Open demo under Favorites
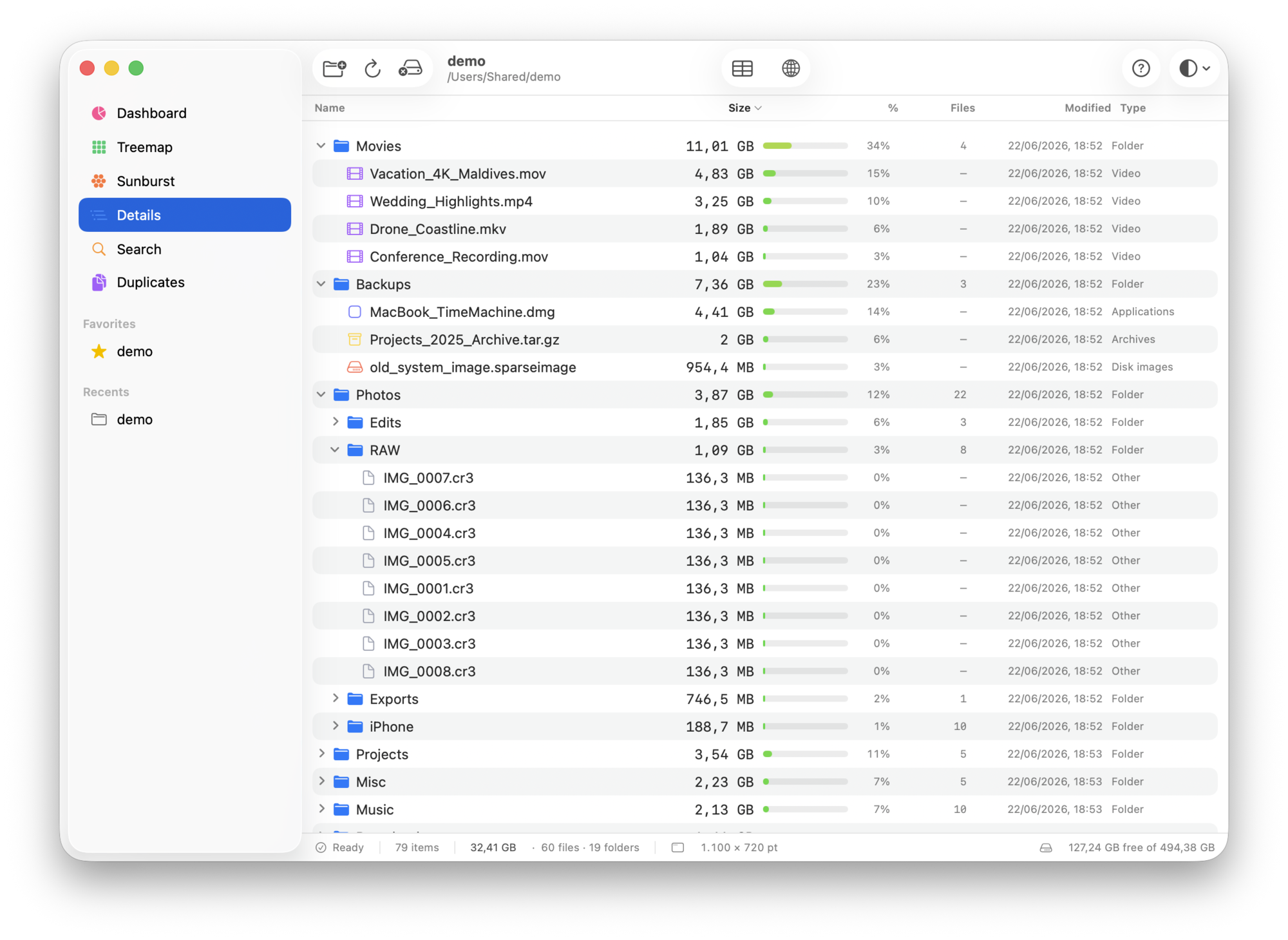This screenshot has height=940, width=1288. (x=185, y=352)
